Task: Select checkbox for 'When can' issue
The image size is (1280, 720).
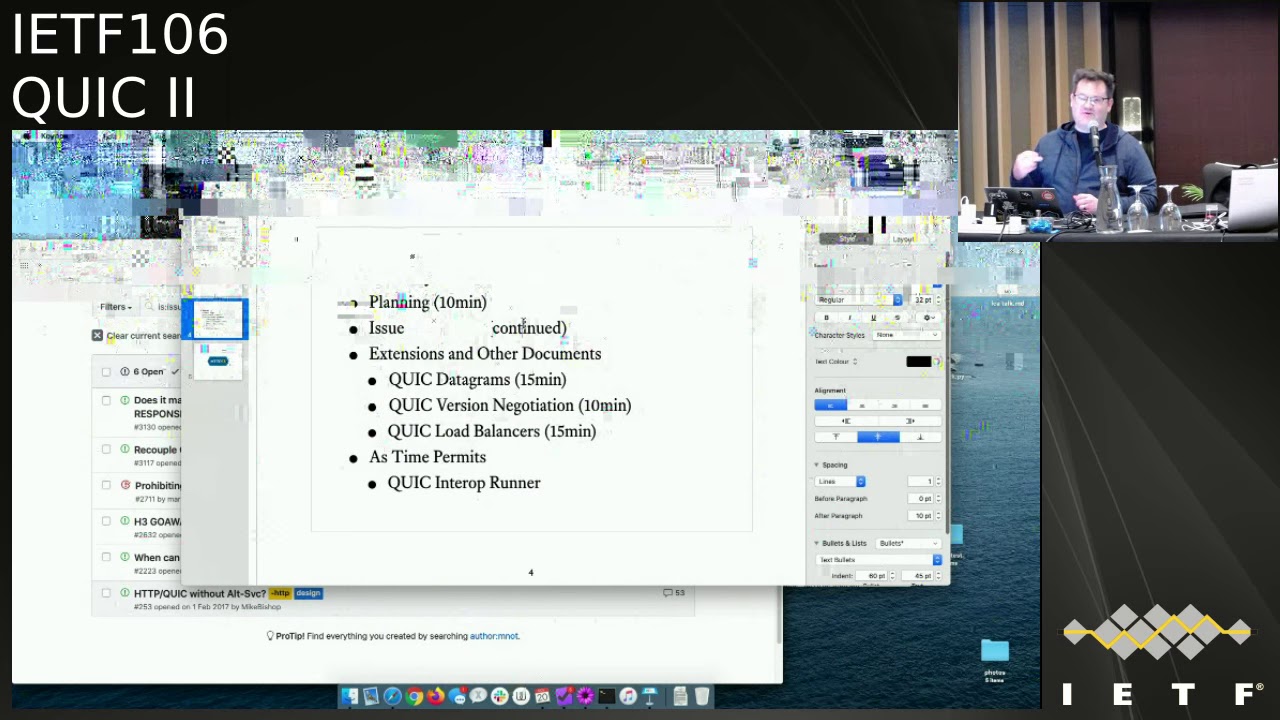Action: pyautogui.click(x=106, y=557)
